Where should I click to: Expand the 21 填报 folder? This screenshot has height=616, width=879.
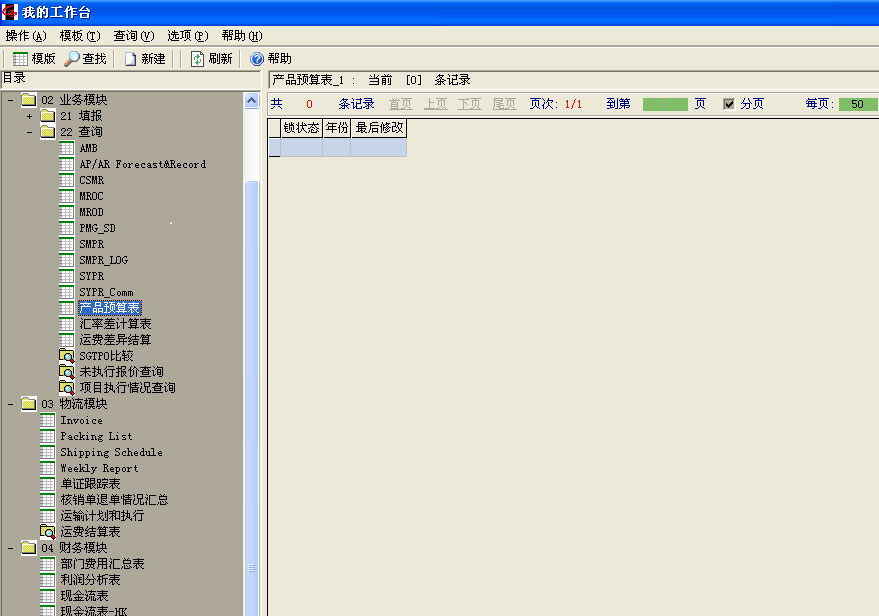click(29, 116)
